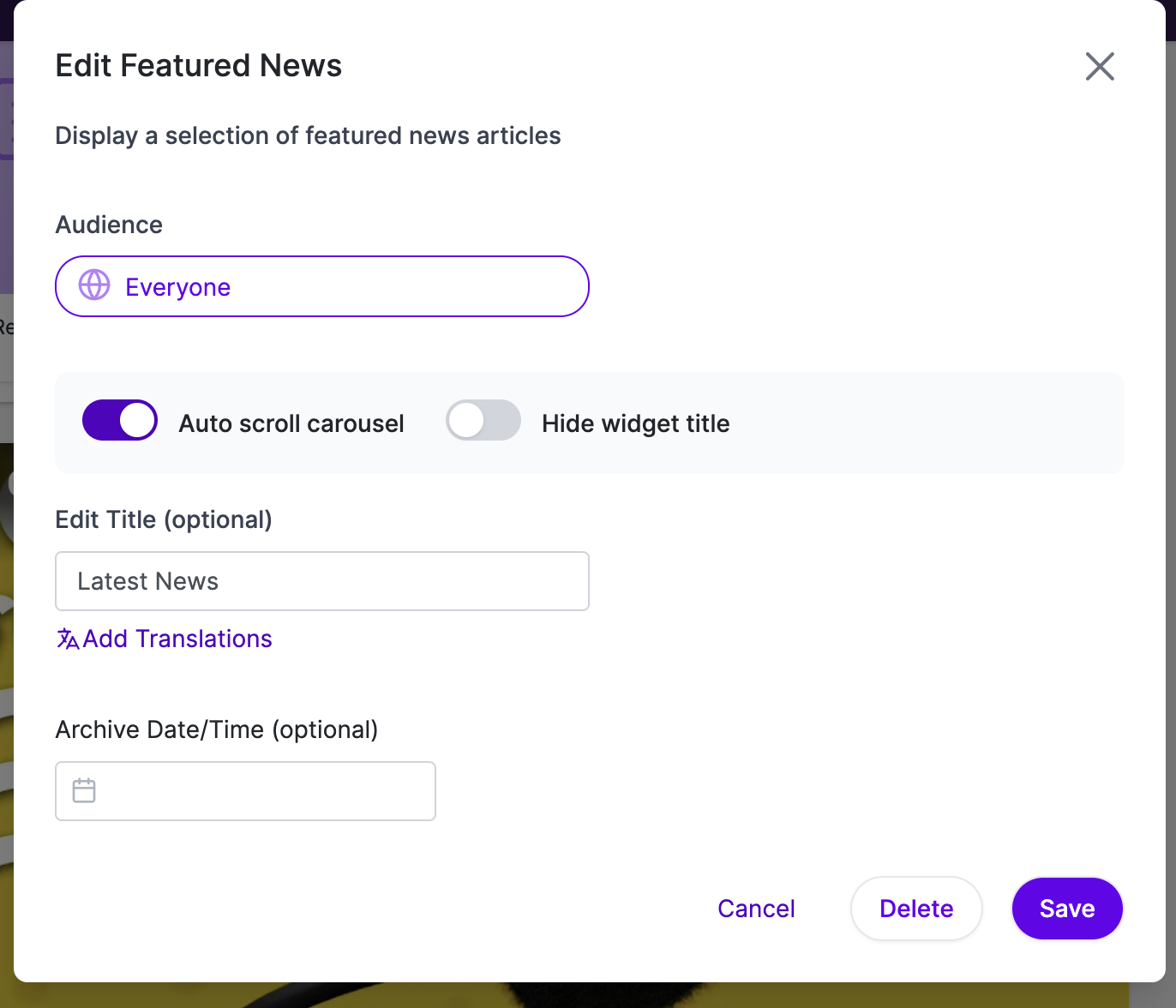
Task: Click the Archive Date/Time (optional) label
Action: [x=217, y=730]
